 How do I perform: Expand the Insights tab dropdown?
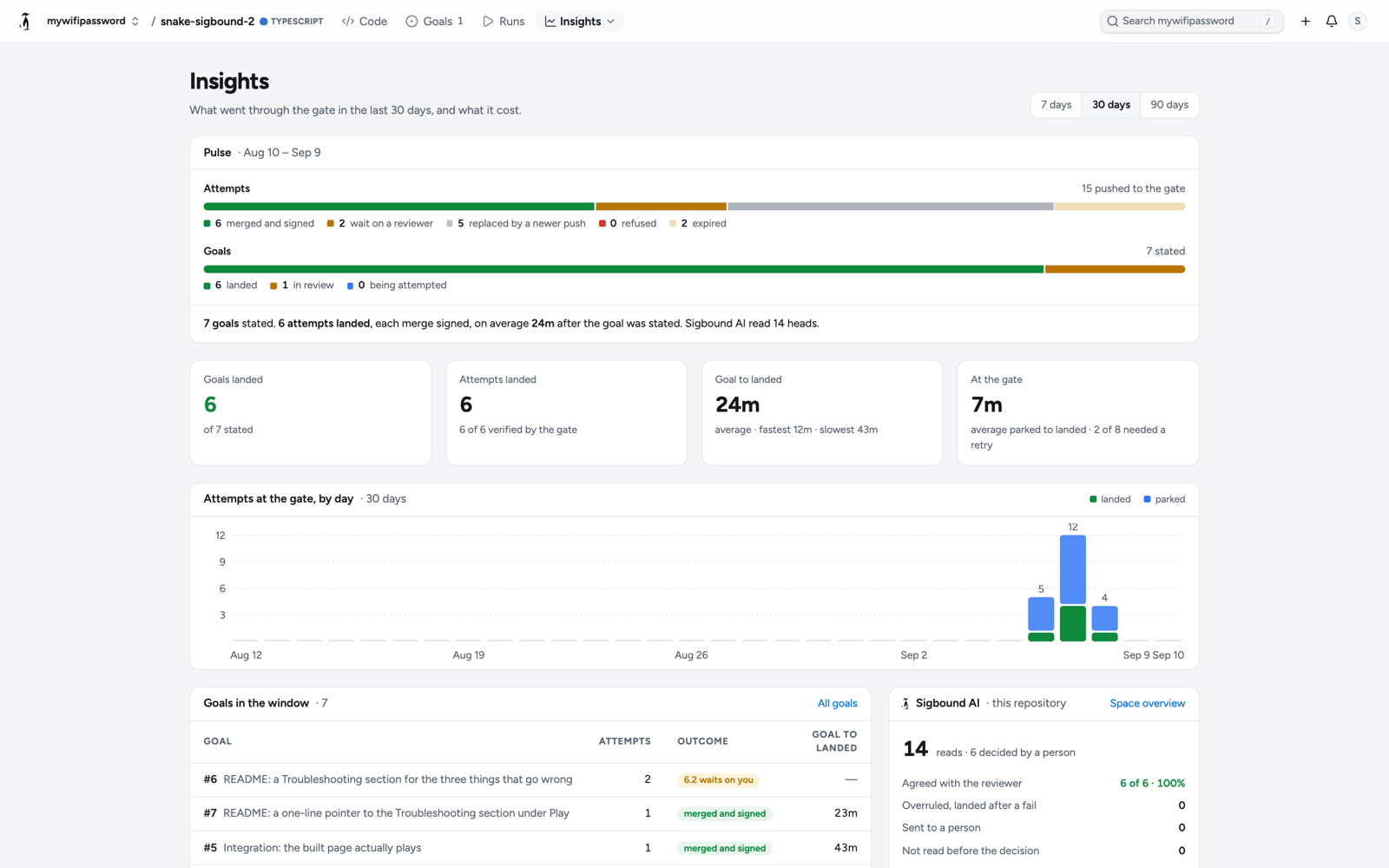point(580,21)
